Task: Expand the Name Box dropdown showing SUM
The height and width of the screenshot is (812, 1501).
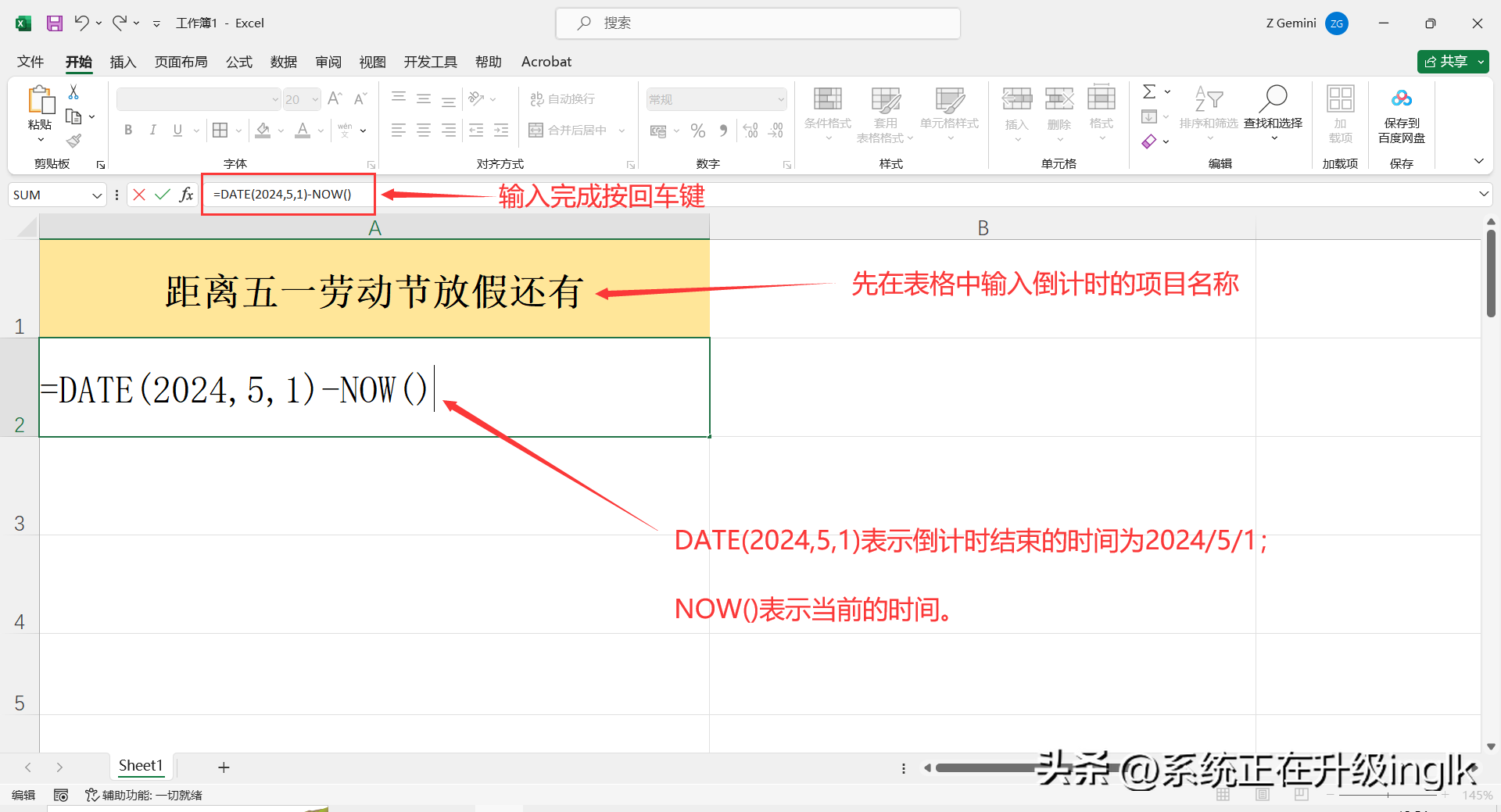Action: [97, 195]
